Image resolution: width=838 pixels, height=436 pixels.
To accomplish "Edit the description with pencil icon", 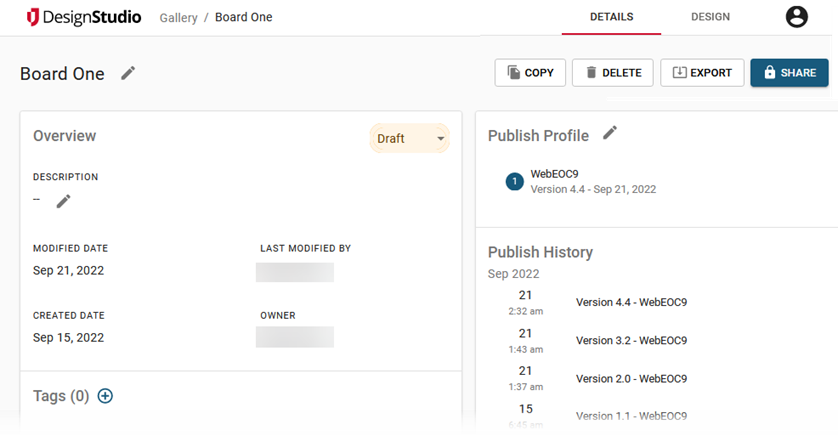I will 64,201.
